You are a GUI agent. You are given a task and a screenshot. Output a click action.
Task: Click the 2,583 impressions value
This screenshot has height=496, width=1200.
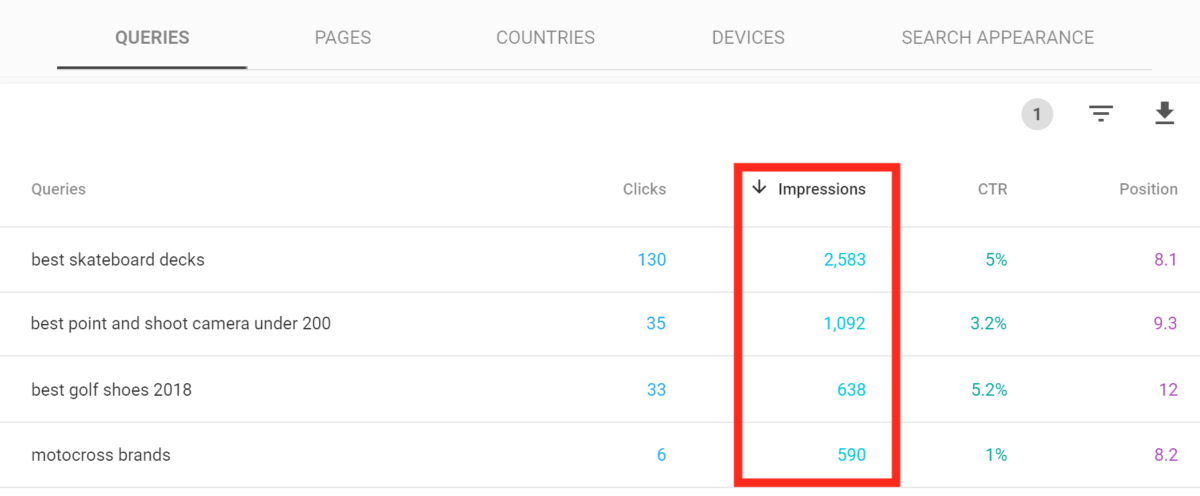845,260
